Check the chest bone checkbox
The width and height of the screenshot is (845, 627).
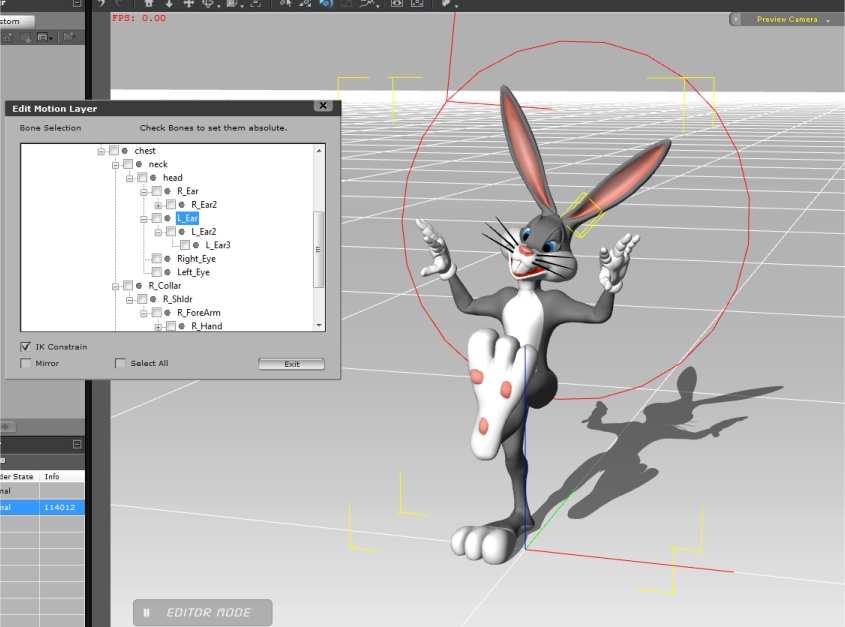coord(114,150)
